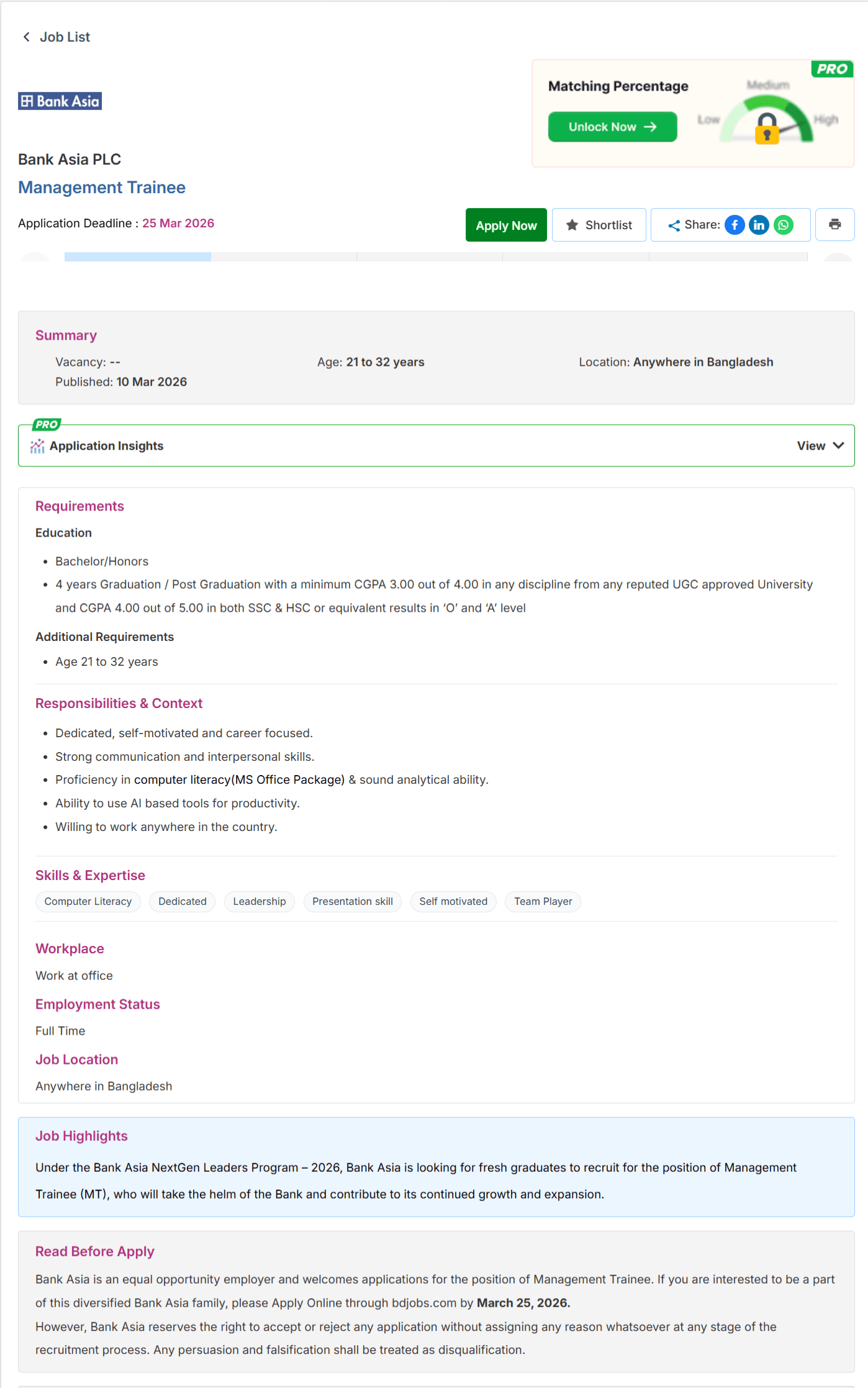Click the Bank Asia logo
This screenshot has height=1388, width=868.
pyautogui.click(x=60, y=101)
